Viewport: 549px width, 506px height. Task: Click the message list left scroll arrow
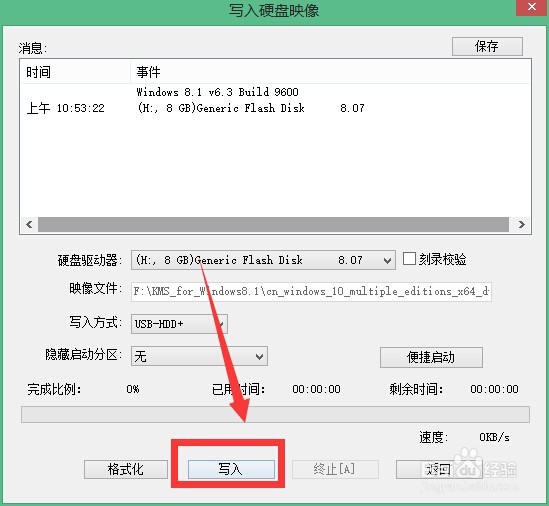click(29, 224)
